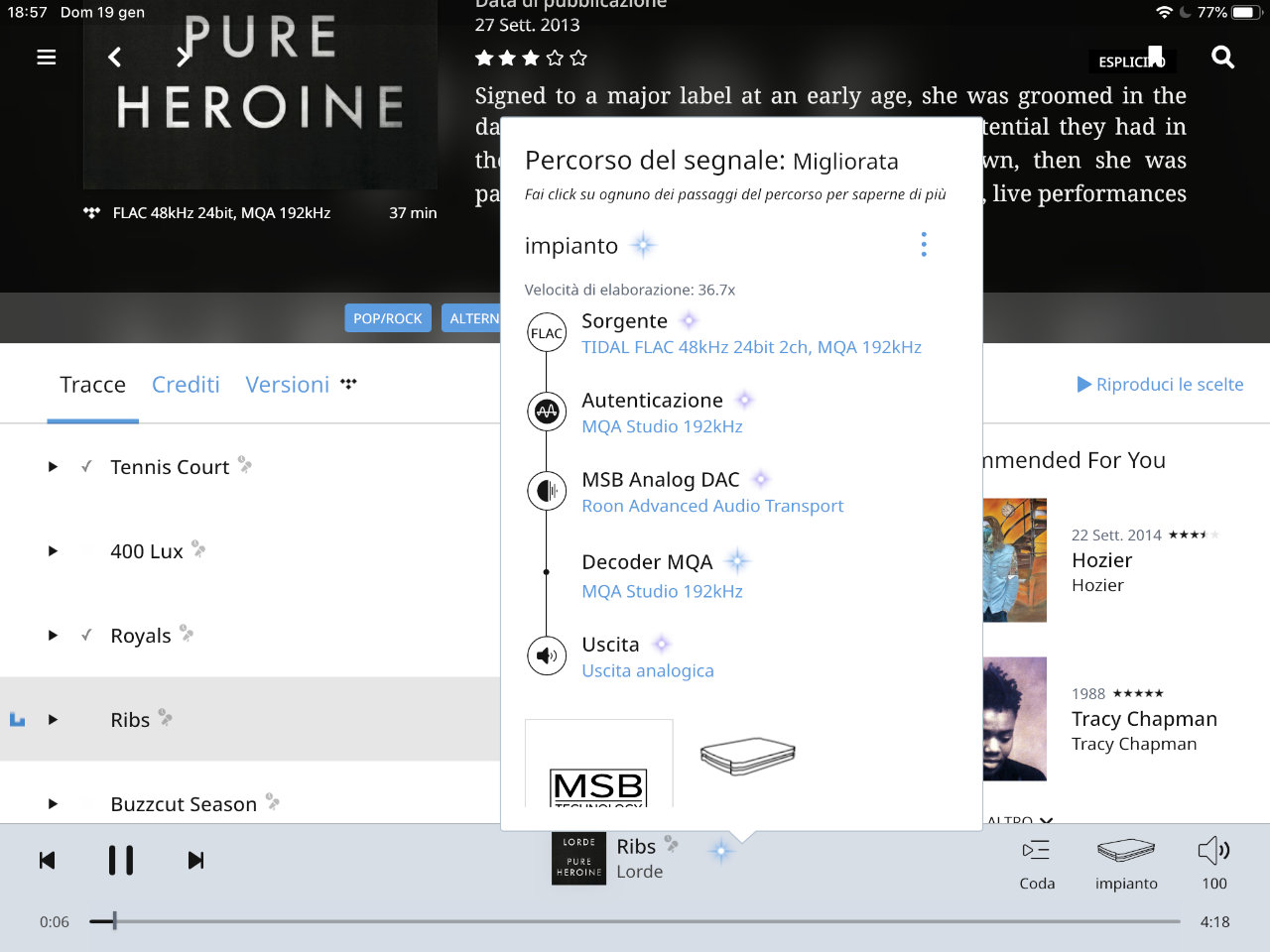Switch to the Crediti tab
Screen dimensions: 1270x952
(x=186, y=385)
